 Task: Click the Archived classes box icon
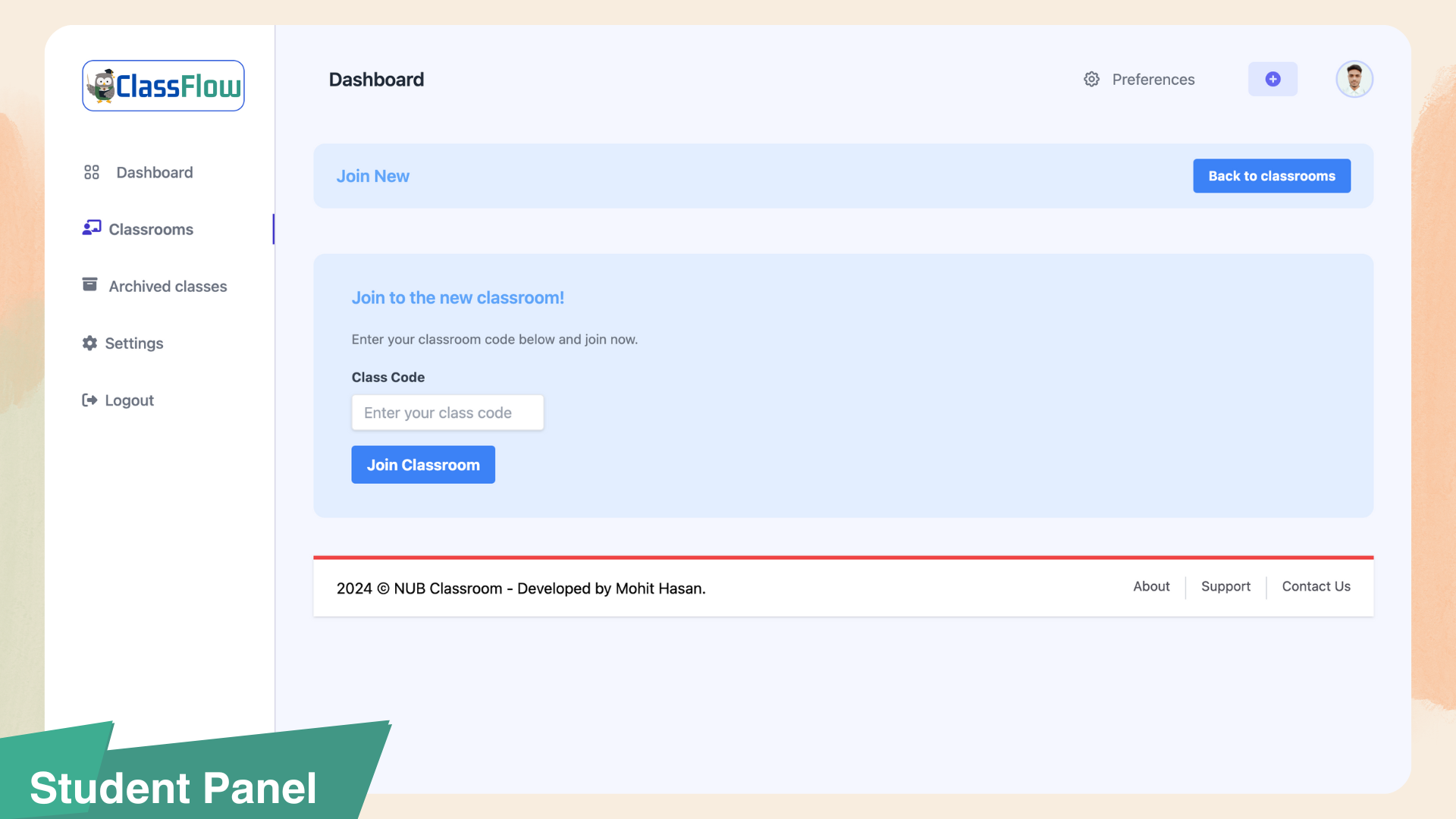pyautogui.click(x=89, y=284)
